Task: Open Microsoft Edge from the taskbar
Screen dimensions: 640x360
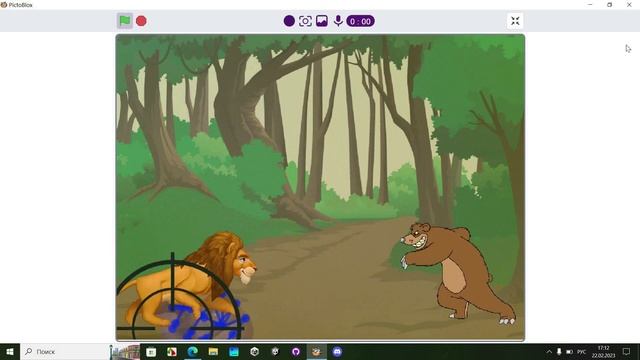Action: 193,351
